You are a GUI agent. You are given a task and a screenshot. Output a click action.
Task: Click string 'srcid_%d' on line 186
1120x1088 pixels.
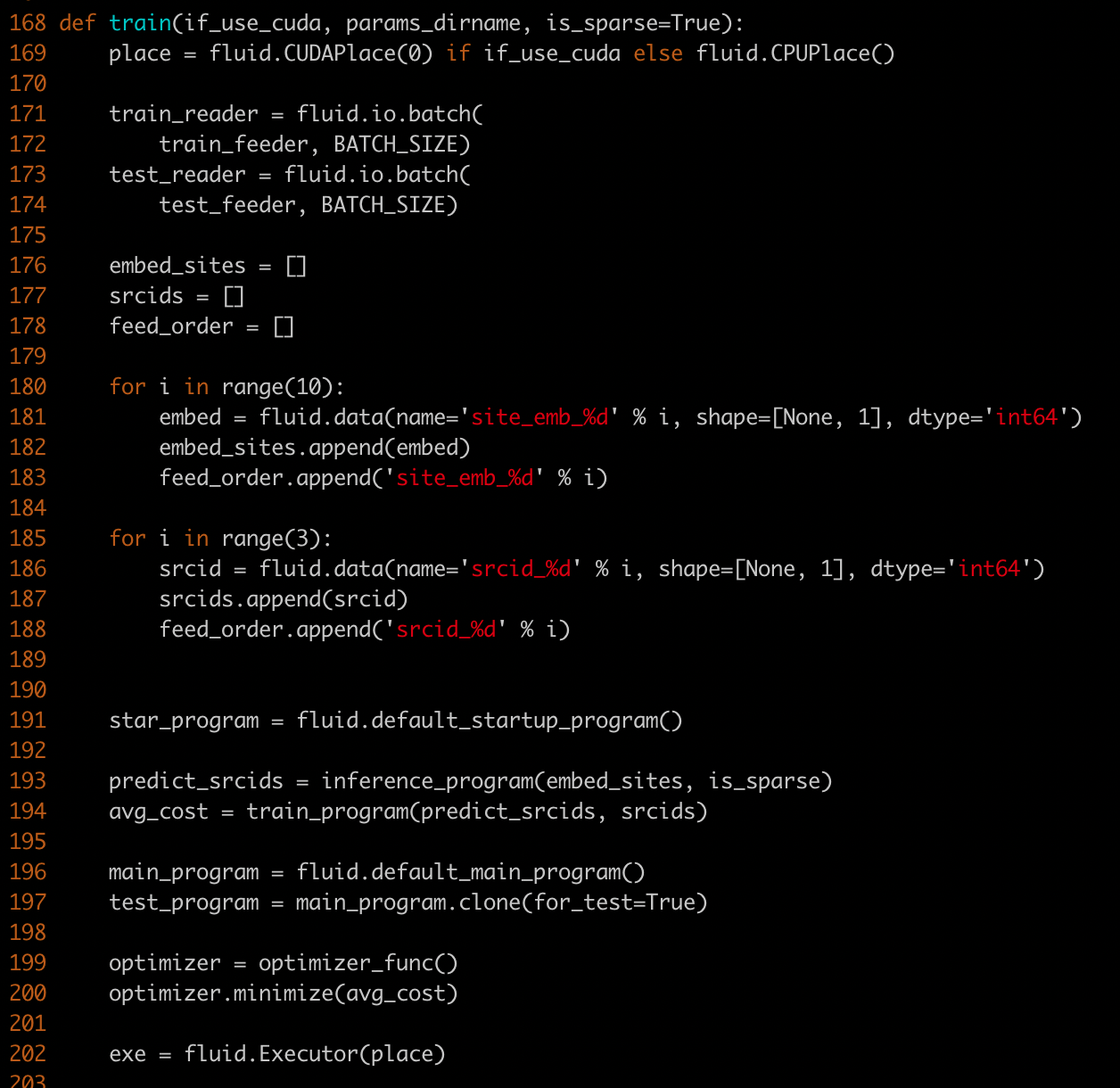tap(521, 568)
